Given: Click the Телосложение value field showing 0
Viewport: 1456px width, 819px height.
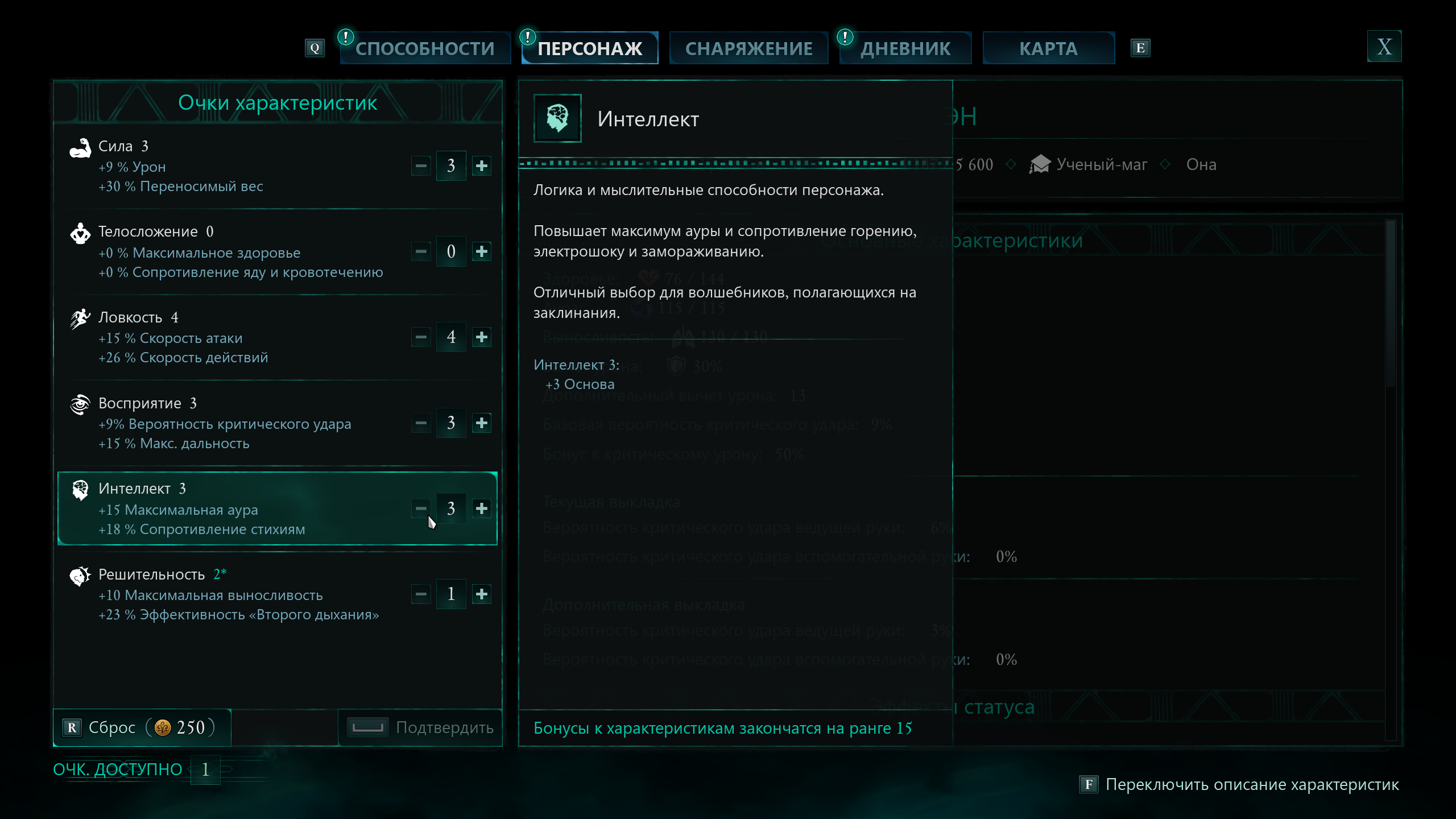Looking at the screenshot, I should [451, 251].
